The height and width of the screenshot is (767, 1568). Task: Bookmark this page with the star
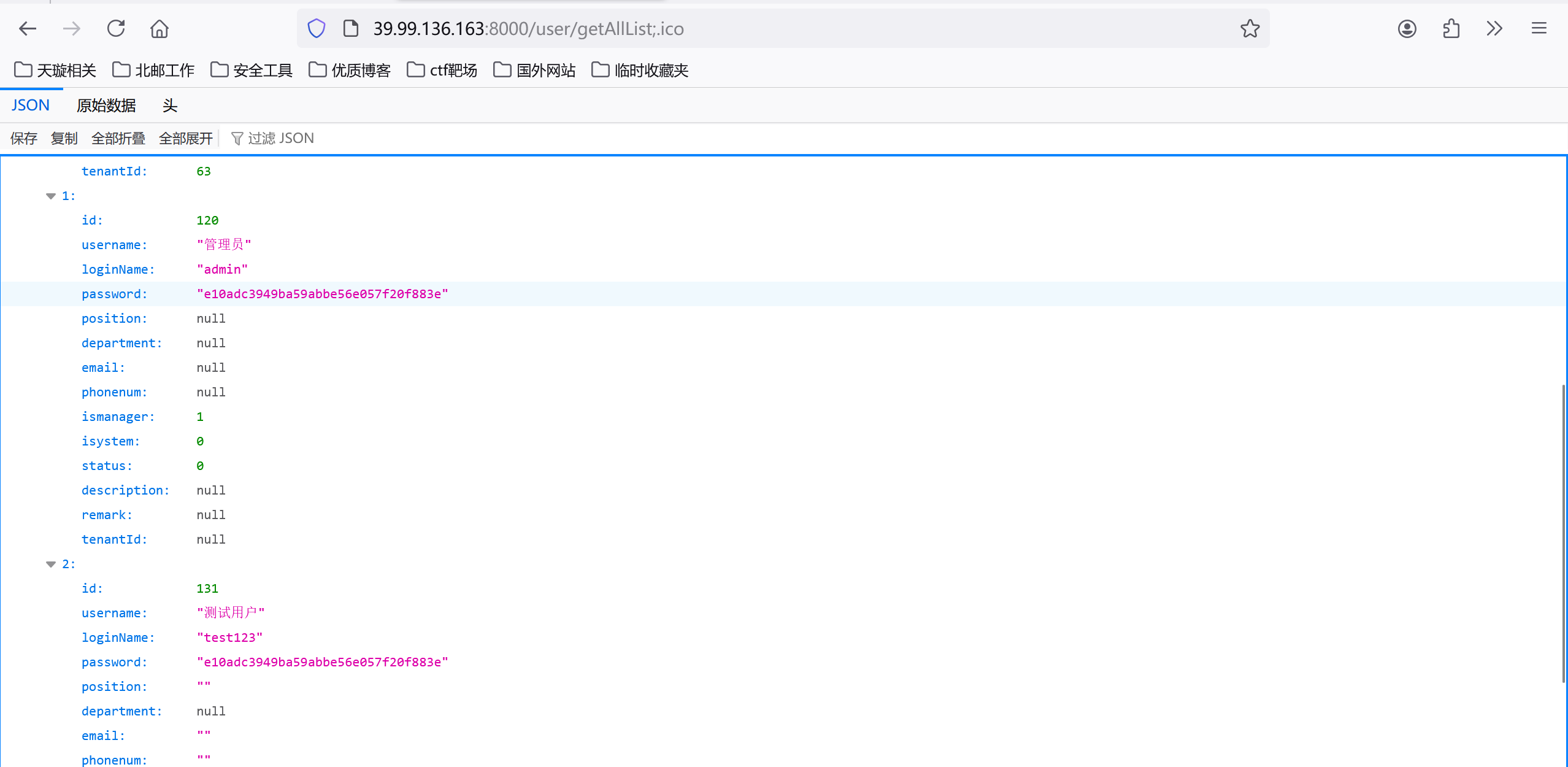coord(1250,28)
